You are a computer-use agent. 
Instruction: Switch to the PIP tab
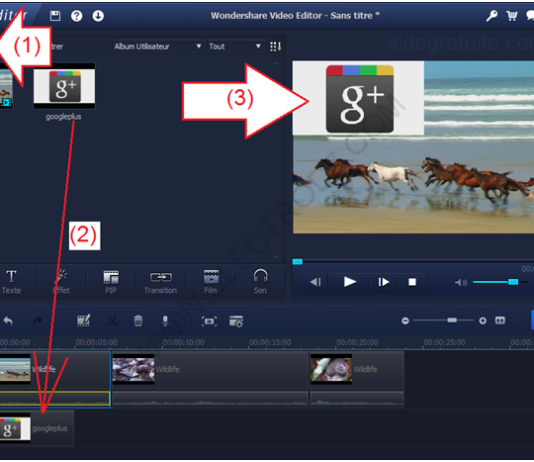[111, 282]
